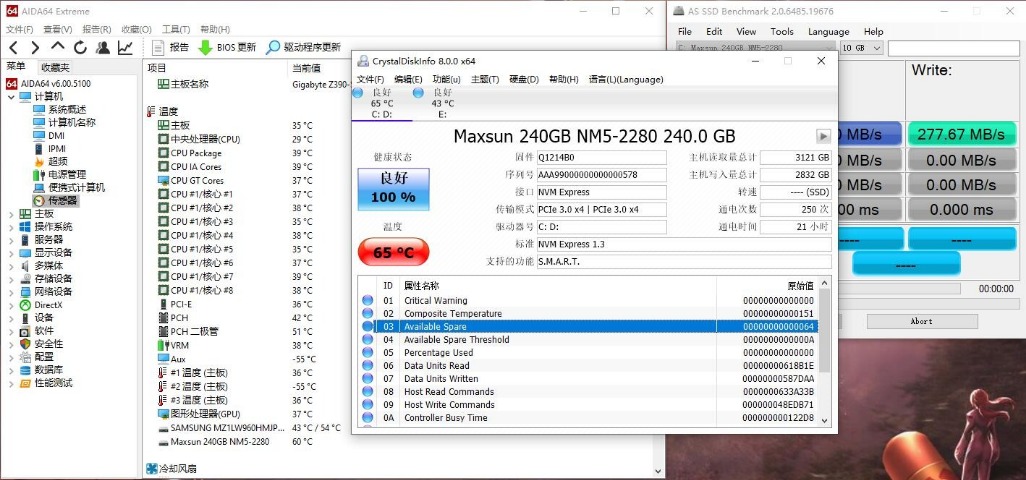
Task: Click the serial number field AAA99000000000000578
Action: (601, 175)
